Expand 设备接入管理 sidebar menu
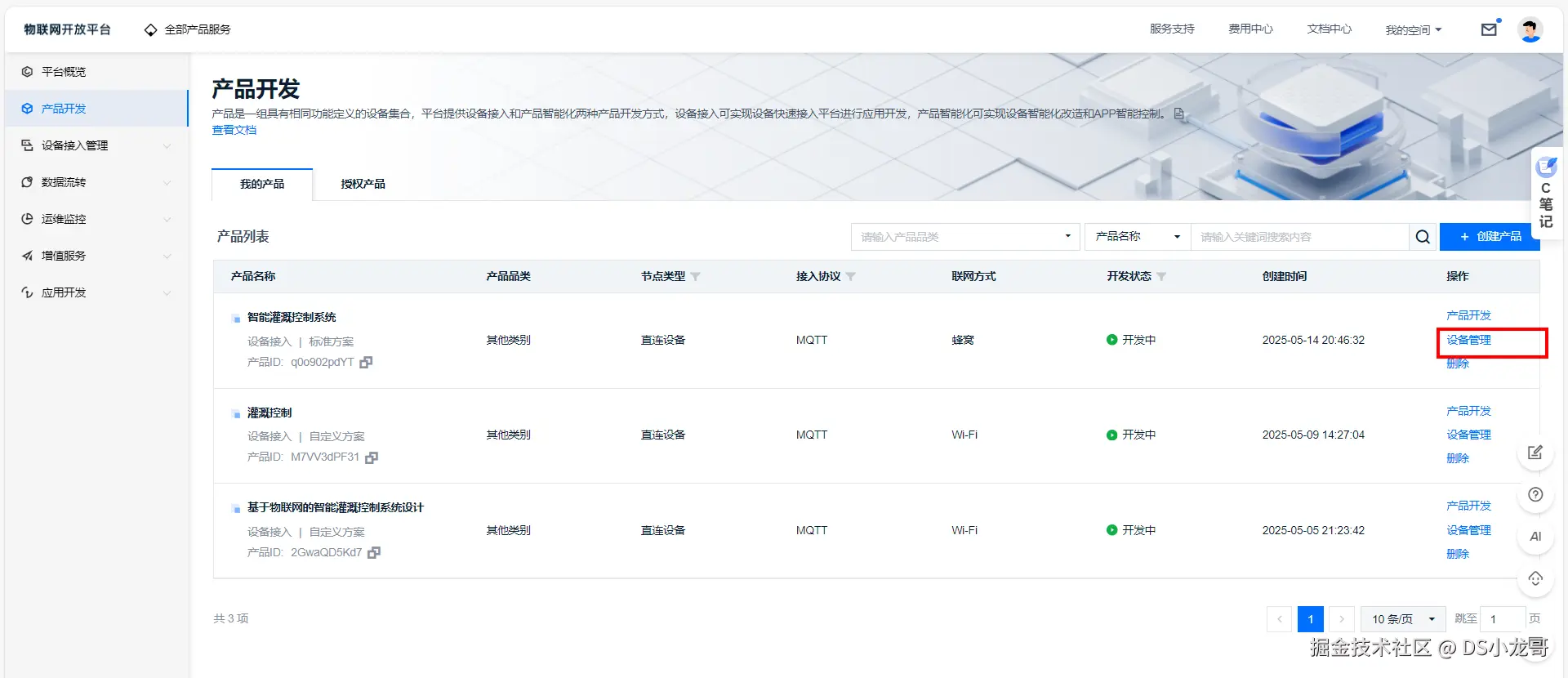The width and height of the screenshot is (1568, 678). (96, 145)
